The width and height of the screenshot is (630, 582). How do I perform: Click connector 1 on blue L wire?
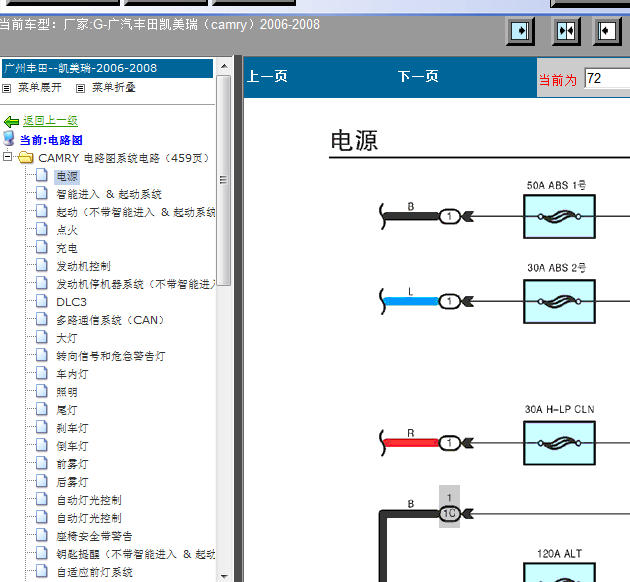tap(449, 301)
